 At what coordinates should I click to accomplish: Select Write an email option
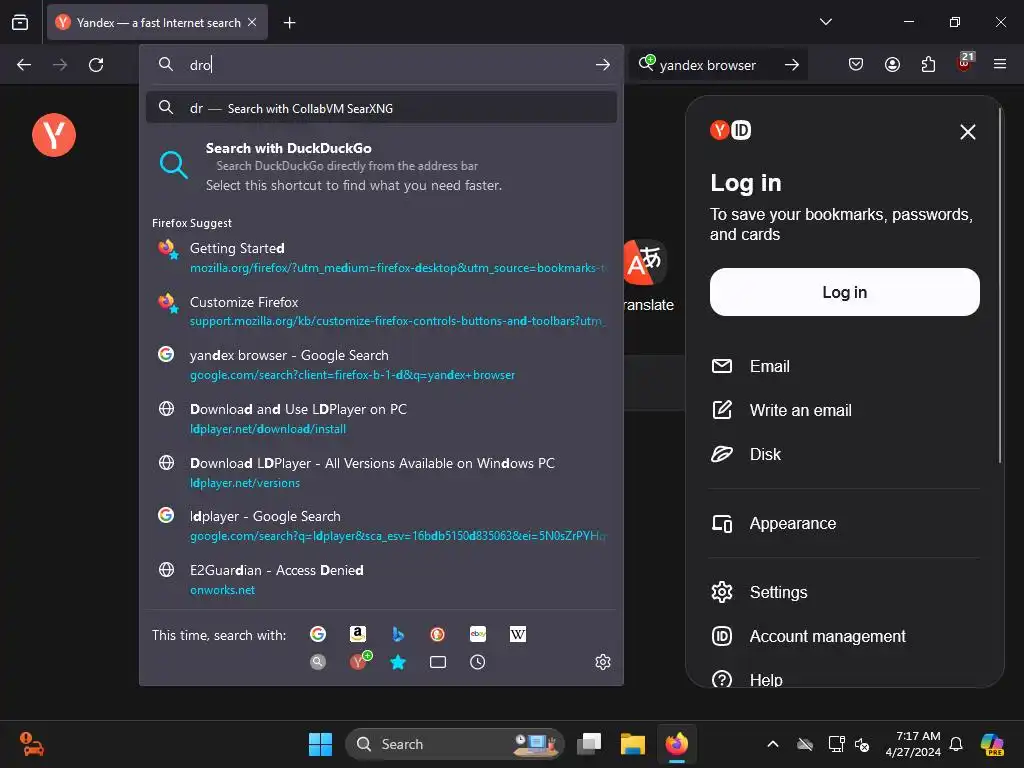pos(844,410)
